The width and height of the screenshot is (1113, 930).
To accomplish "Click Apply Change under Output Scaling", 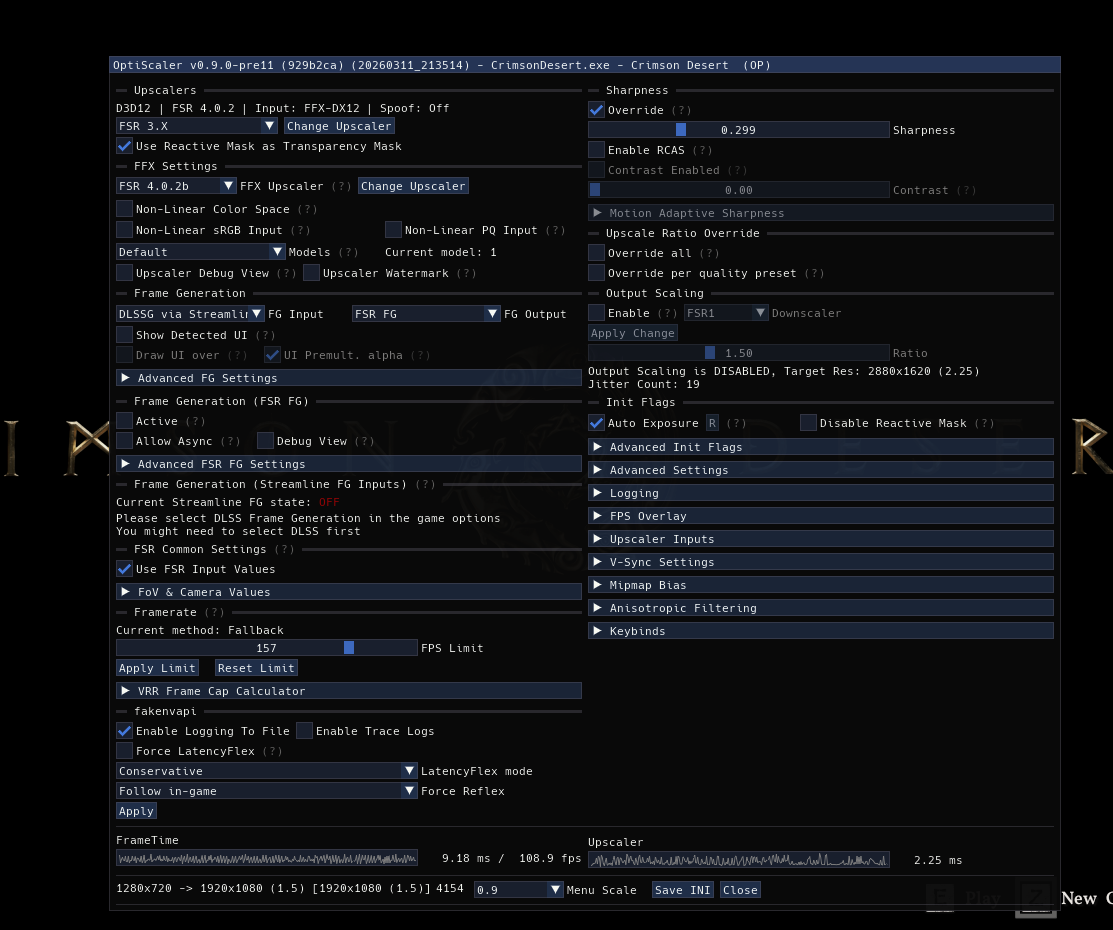I will (632, 332).
